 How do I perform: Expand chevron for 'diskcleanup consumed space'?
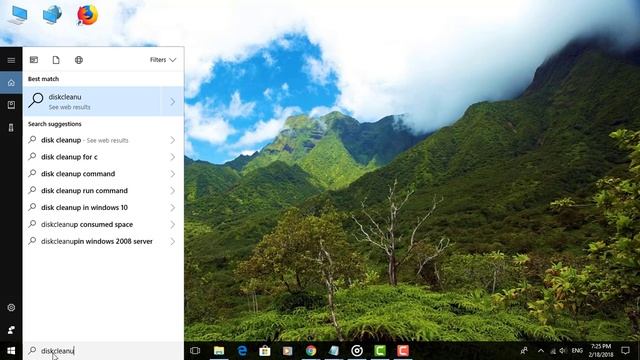click(x=173, y=224)
